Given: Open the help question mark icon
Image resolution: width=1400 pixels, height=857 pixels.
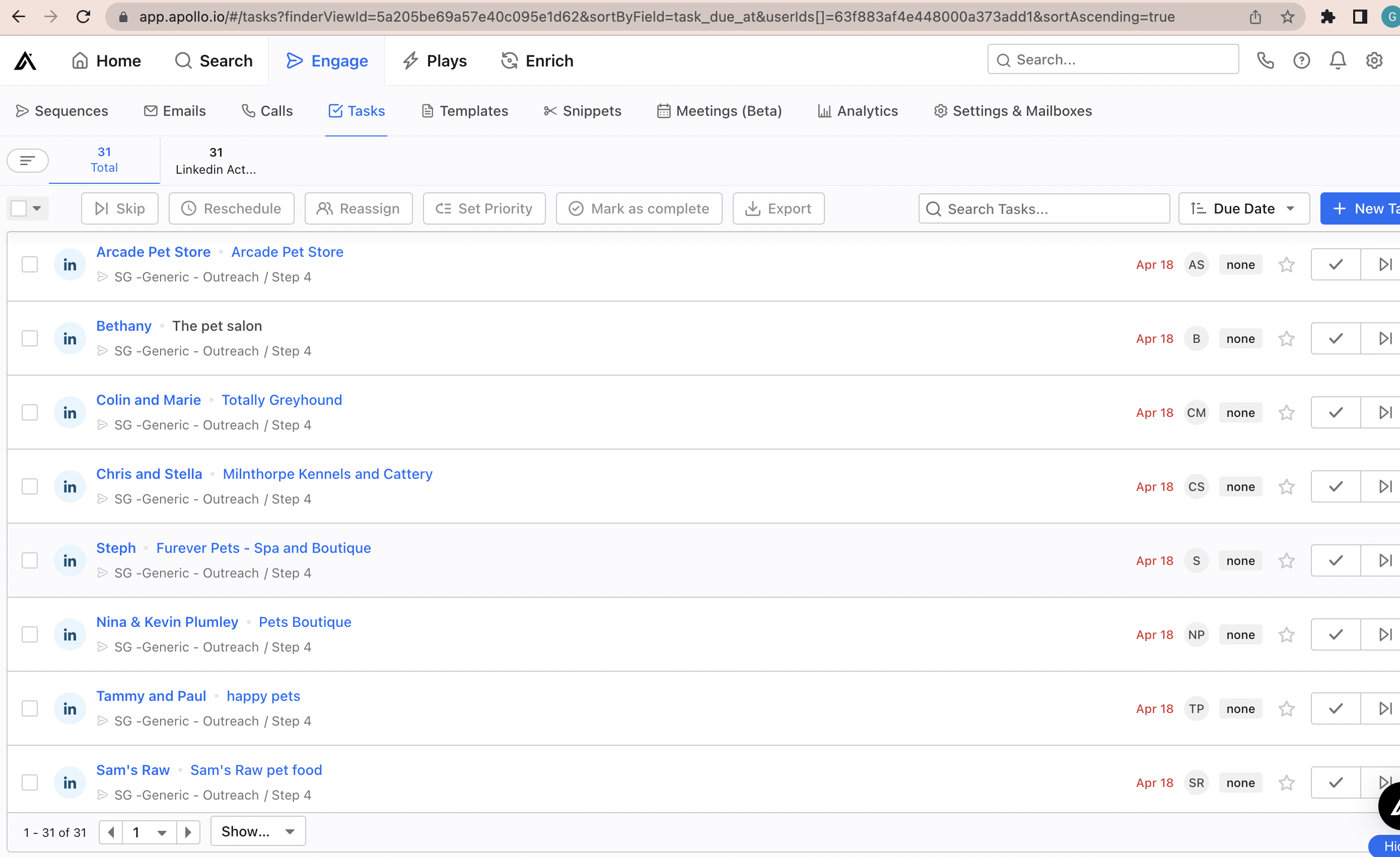Looking at the screenshot, I should [x=1301, y=60].
